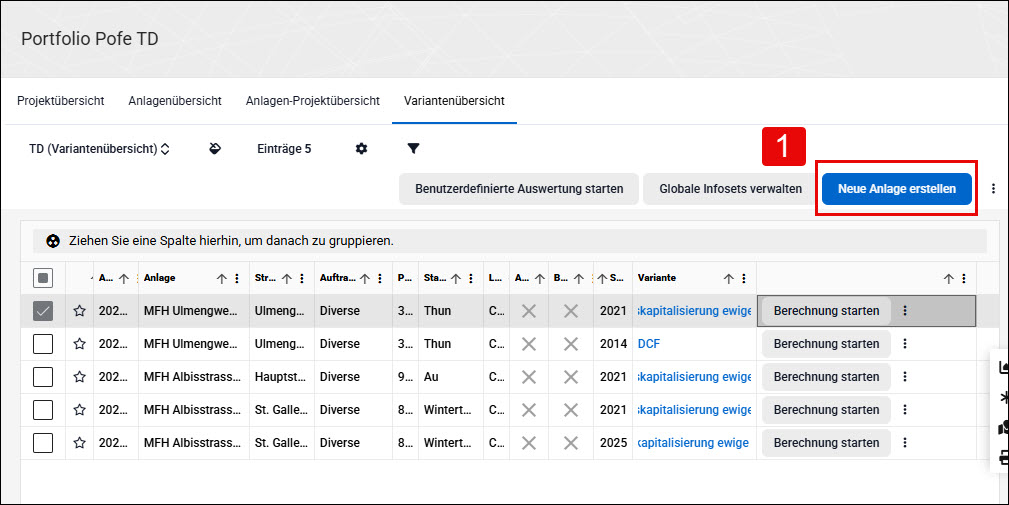1009x505 pixels.
Task: Open row menu next to DCF Berechnung starten
Action: (905, 344)
